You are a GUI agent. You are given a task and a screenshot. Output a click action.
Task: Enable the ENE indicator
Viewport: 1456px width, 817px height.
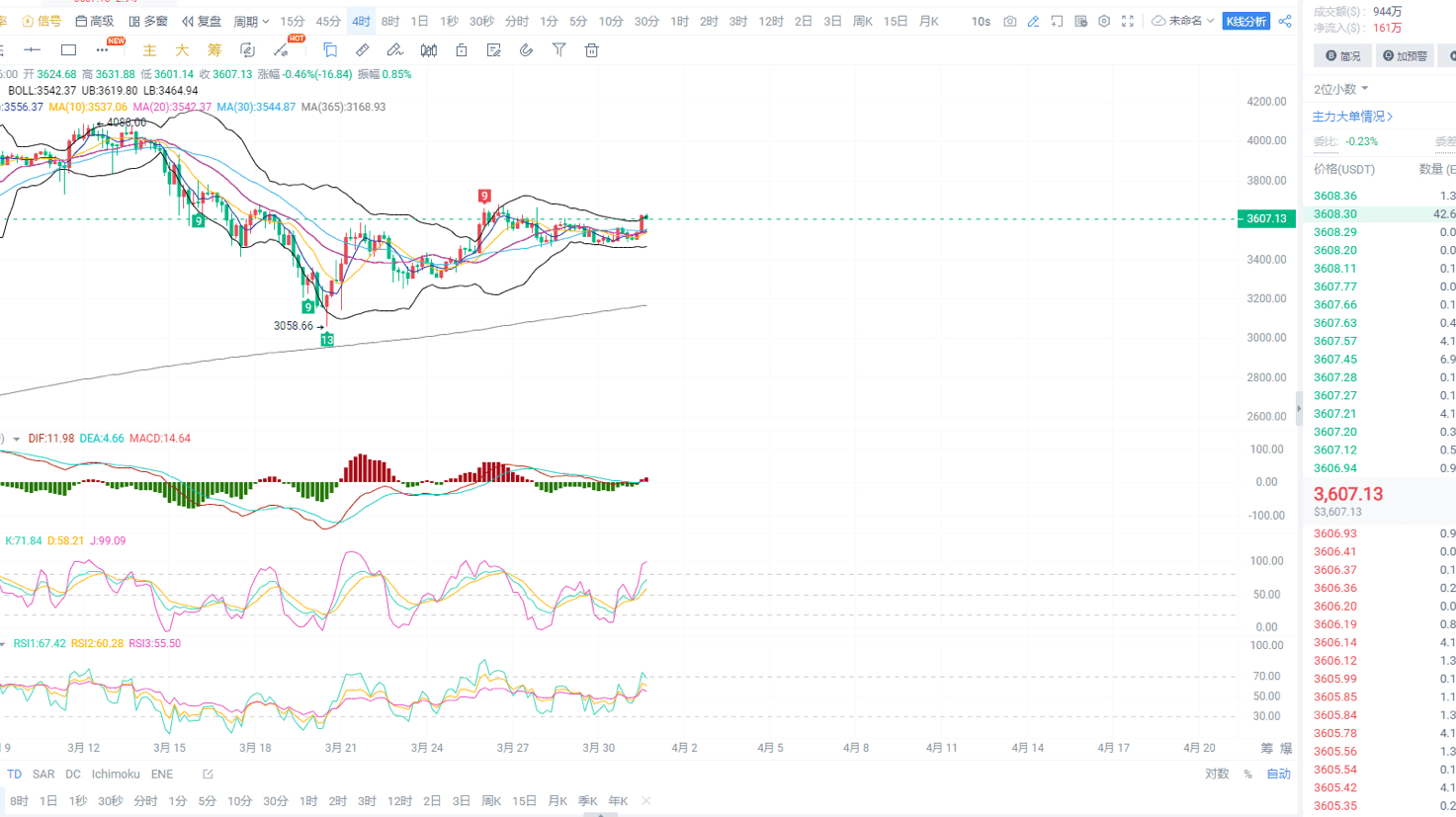(x=162, y=775)
